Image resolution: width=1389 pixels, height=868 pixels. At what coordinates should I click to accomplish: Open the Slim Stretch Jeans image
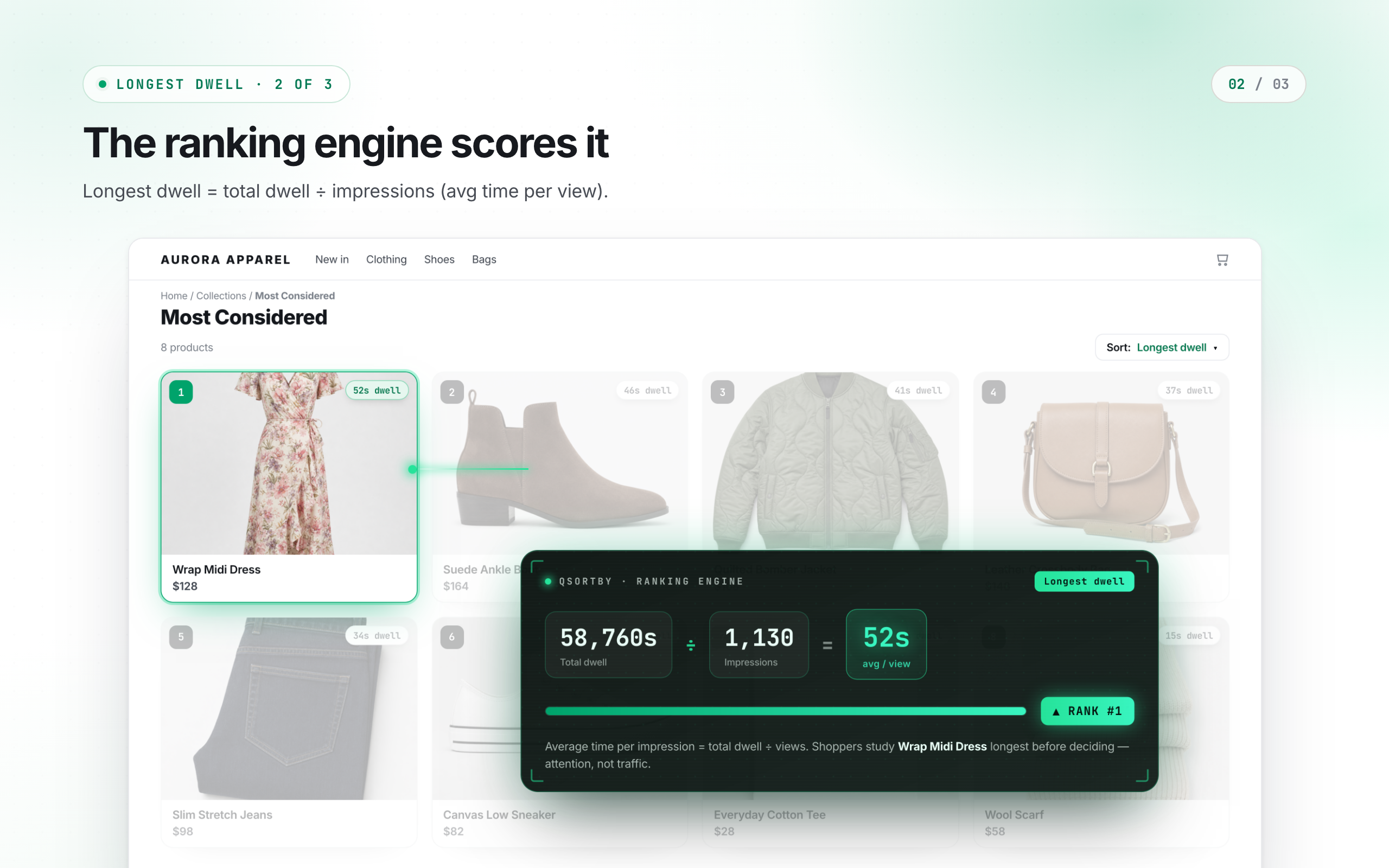point(289,709)
